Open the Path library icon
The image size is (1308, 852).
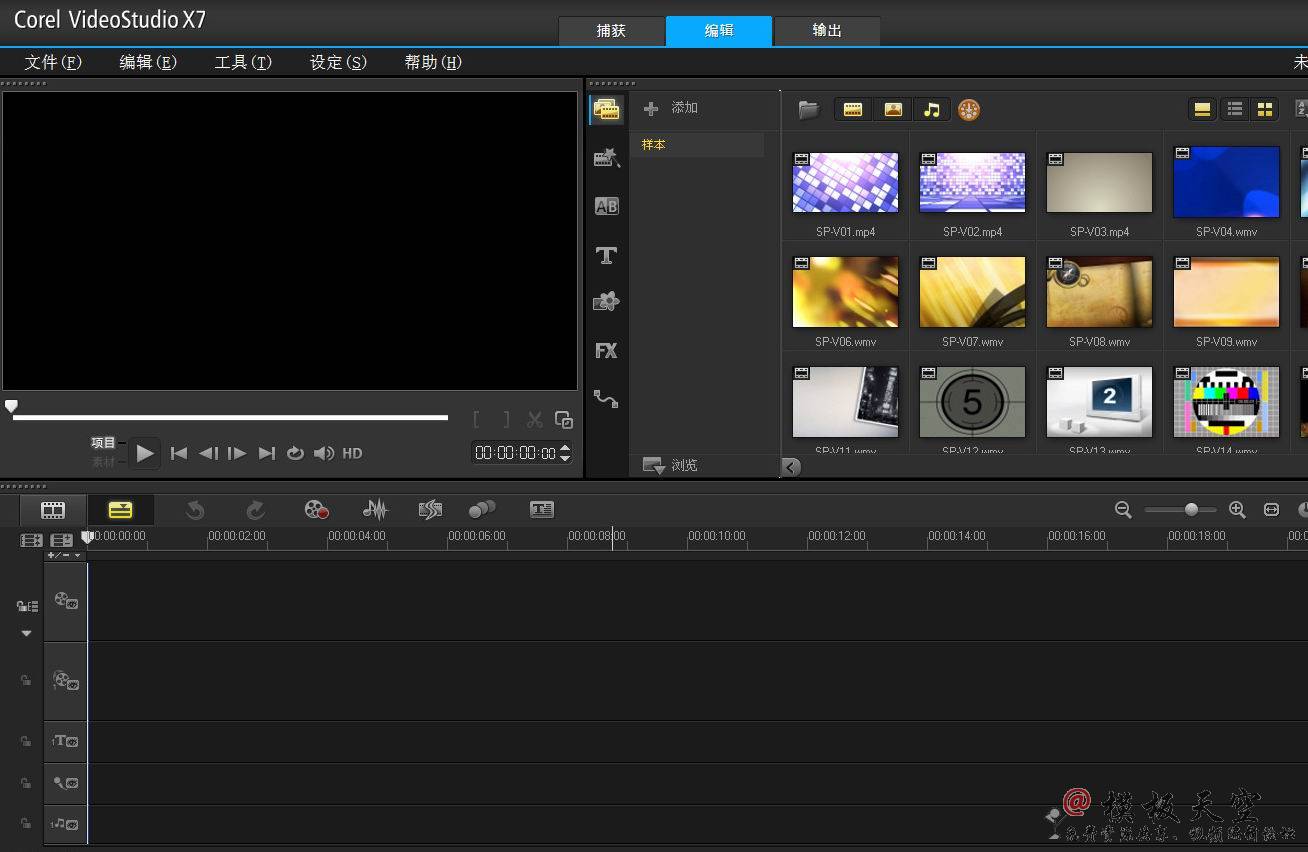pos(606,399)
